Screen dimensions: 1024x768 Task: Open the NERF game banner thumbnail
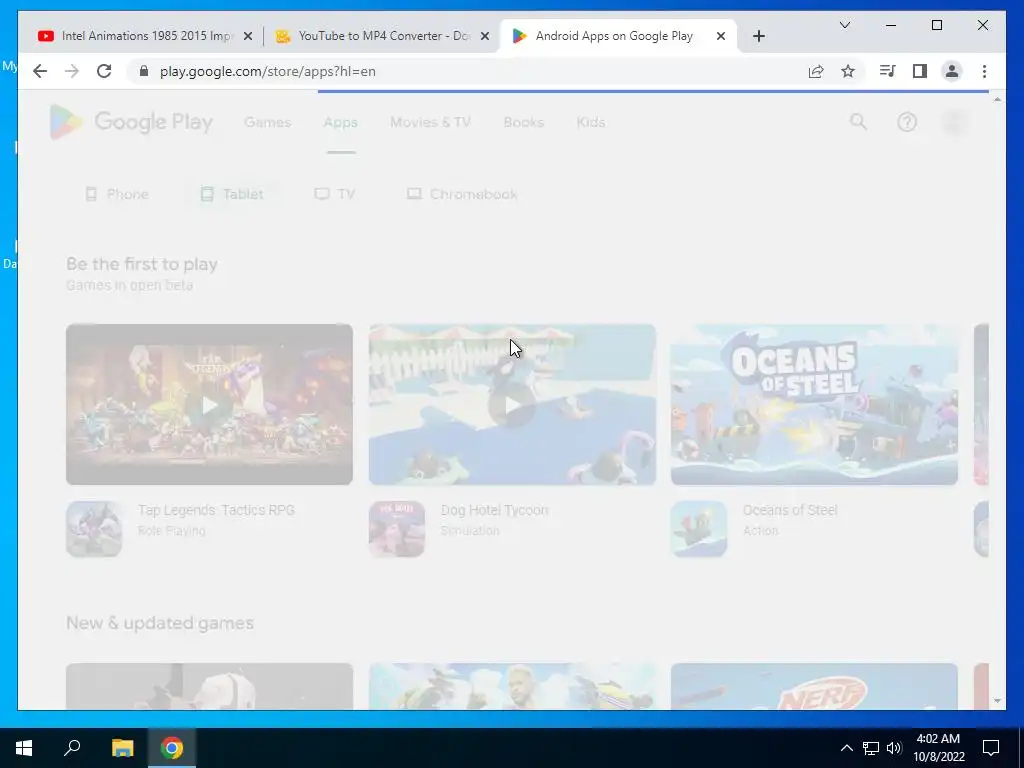[814, 686]
